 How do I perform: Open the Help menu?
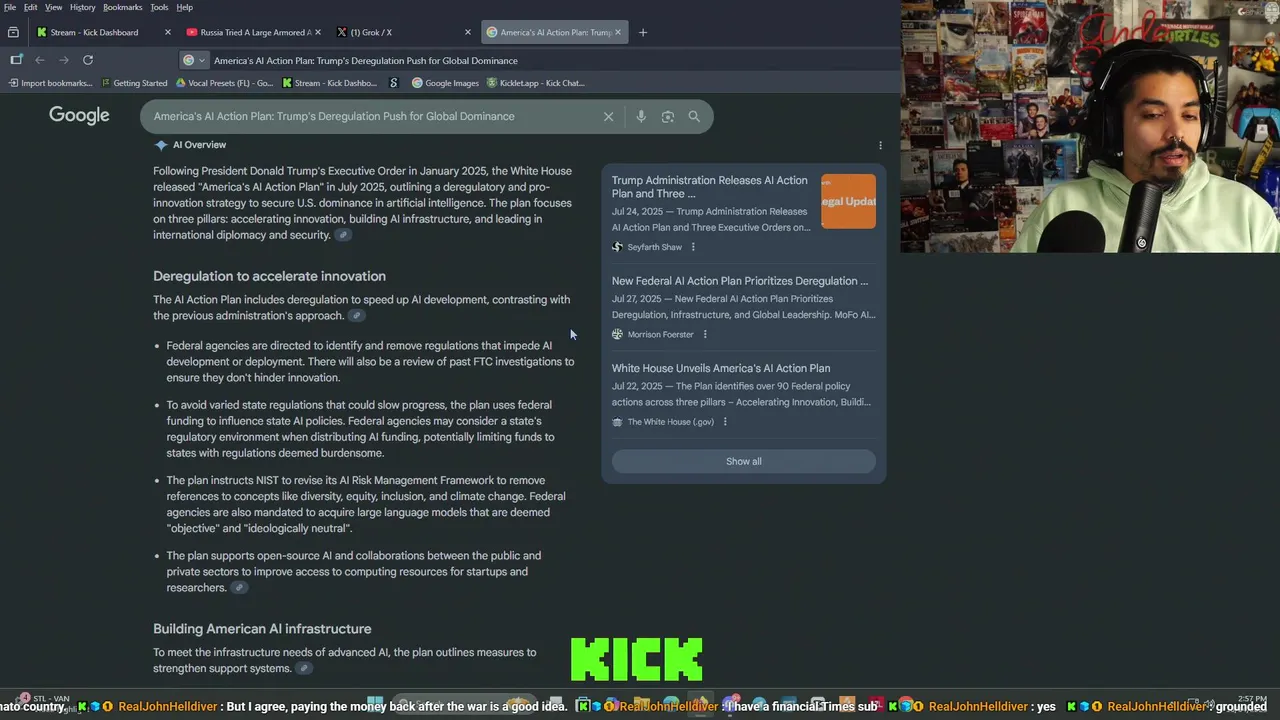coord(185,7)
